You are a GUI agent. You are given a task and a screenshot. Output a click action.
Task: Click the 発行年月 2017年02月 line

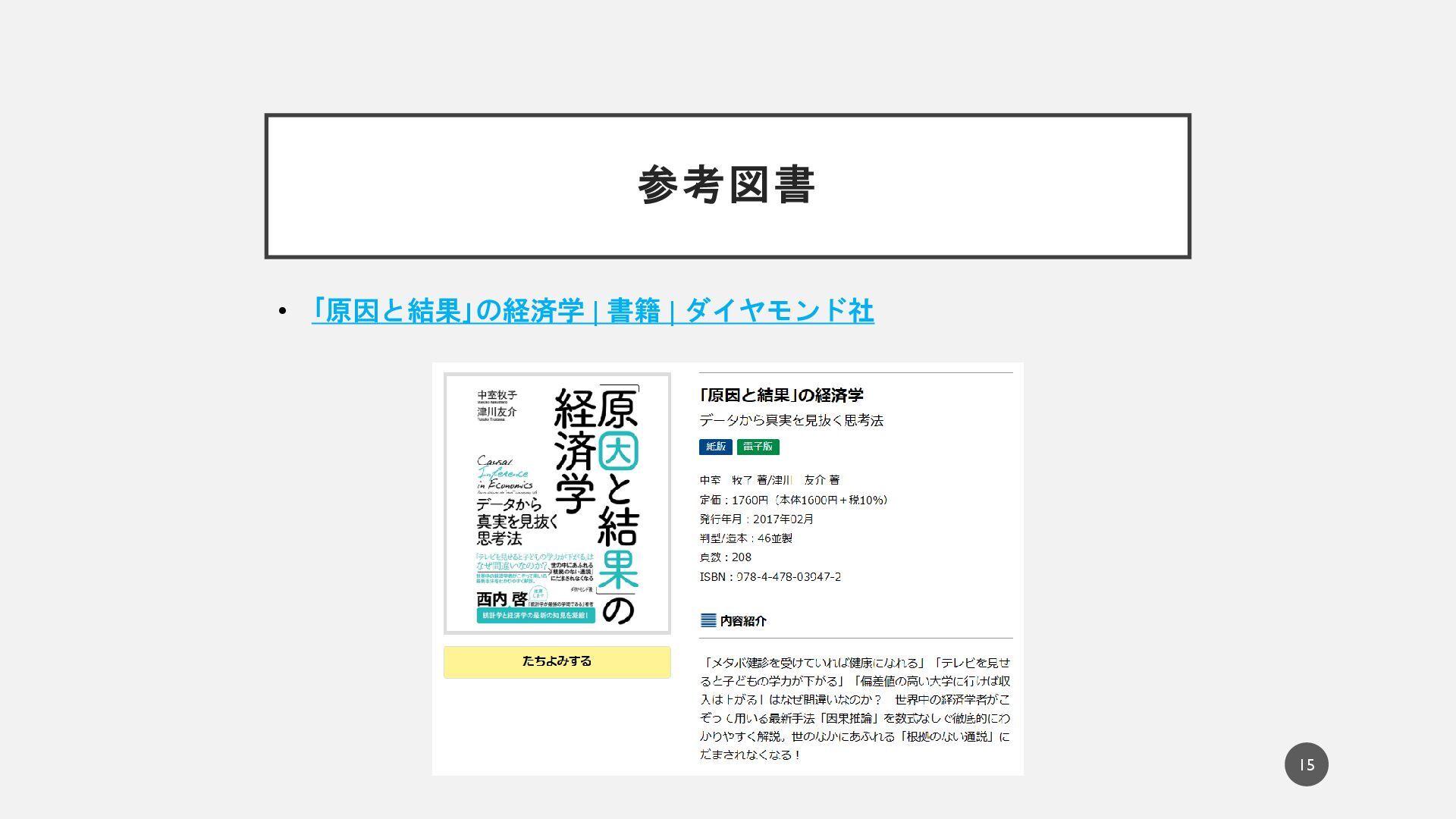click(x=756, y=519)
